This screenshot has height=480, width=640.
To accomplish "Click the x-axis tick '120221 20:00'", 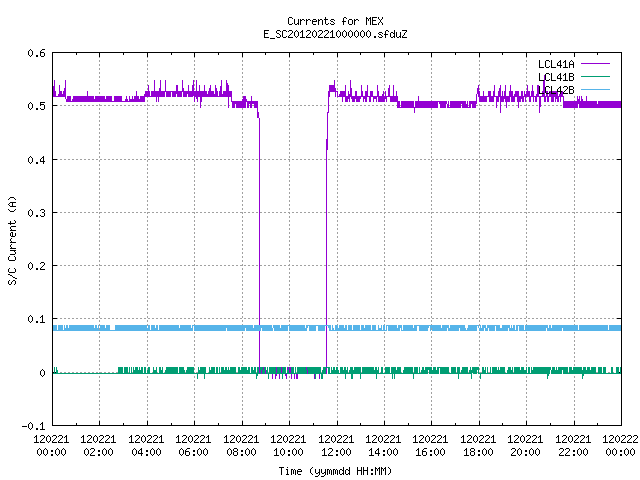I will pos(525,445).
